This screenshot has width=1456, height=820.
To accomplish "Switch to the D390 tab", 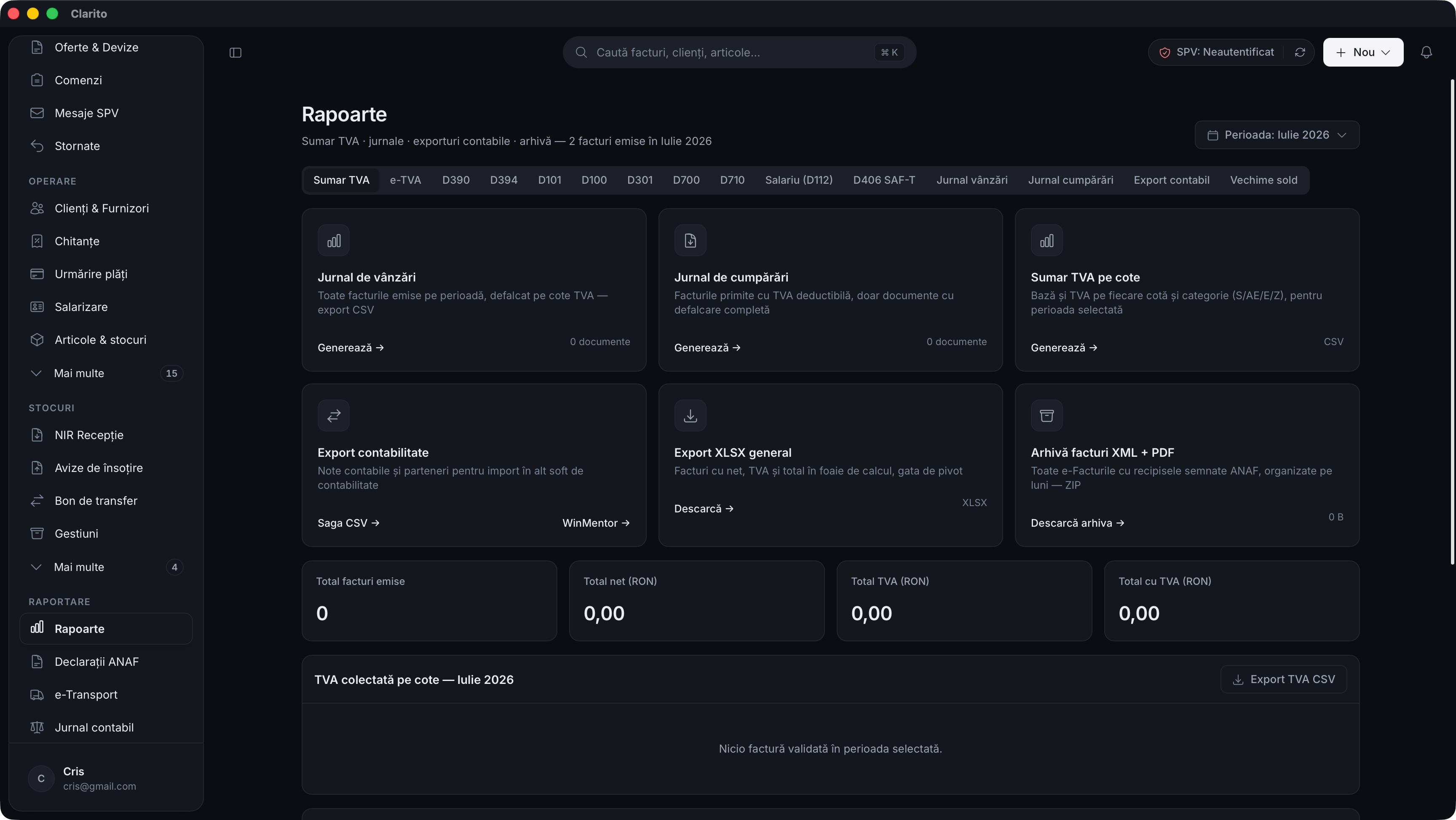I will pyautogui.click(x=455, y=180).
